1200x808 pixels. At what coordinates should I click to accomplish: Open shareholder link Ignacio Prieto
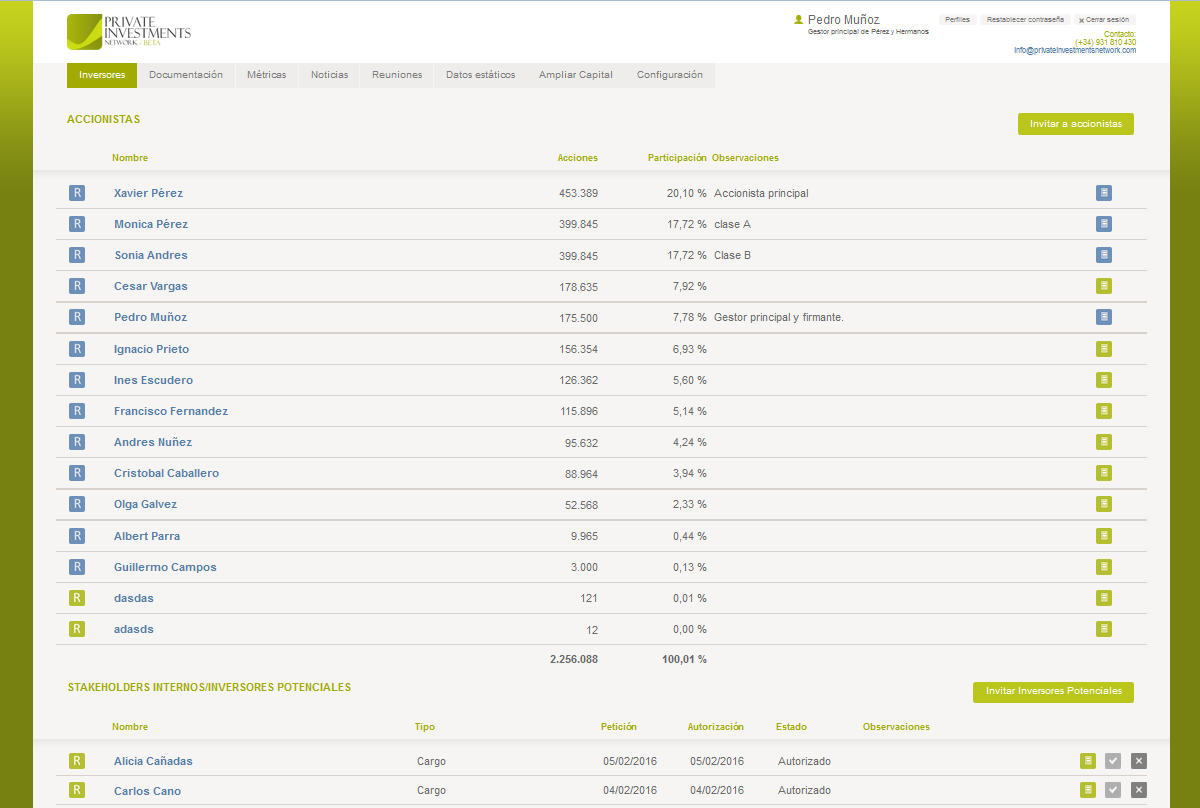151,349
